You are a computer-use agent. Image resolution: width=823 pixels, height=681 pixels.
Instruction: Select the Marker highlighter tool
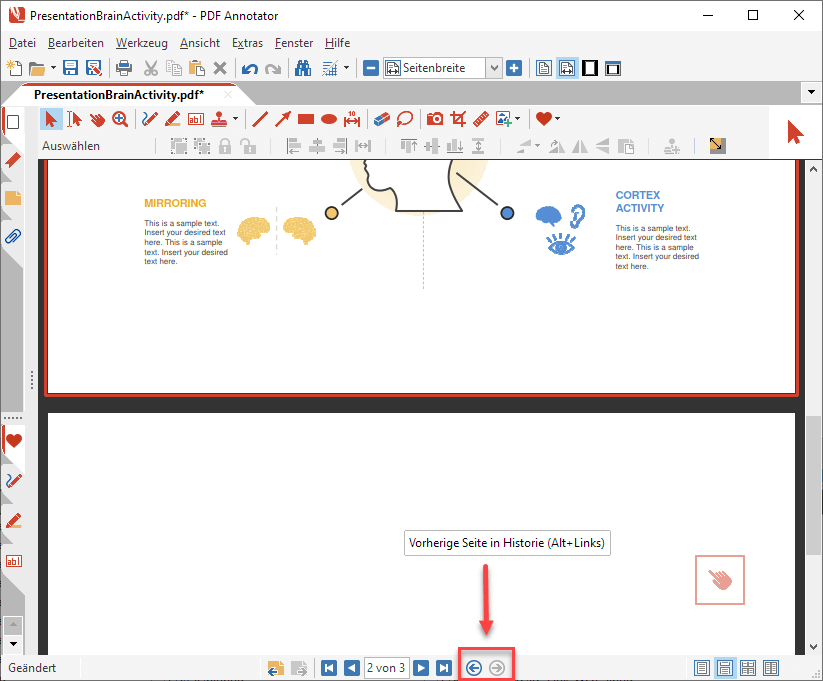tap(173, 119)
